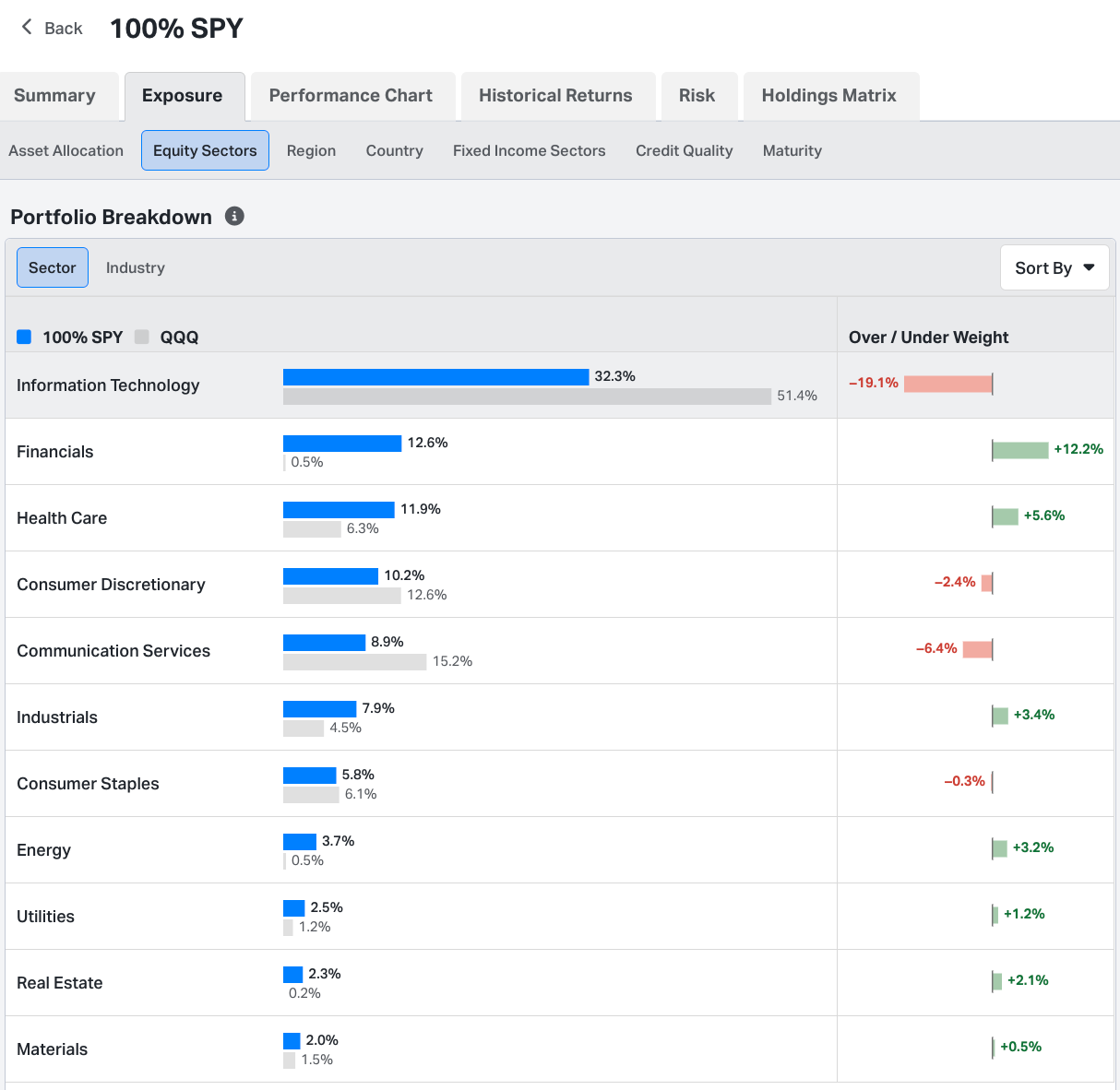
Task: Click the 7.9% Industrials SPY bar
Action: coord(319,708)
